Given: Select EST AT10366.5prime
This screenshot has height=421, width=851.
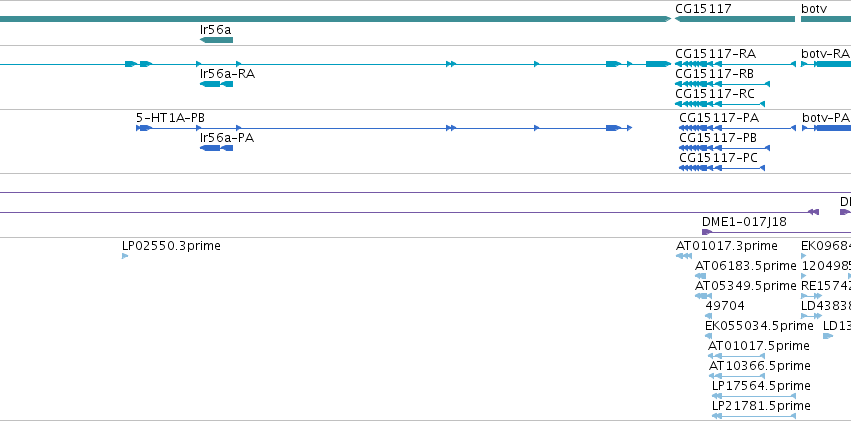Looking at the screenshot, I should pyautogui.click(x=737, y=376).
